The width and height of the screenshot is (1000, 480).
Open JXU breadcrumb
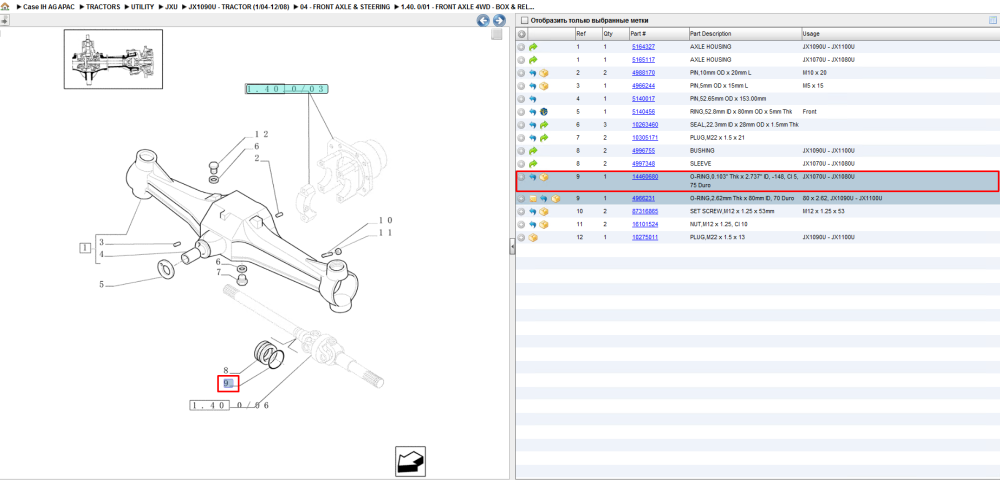click(x=171, y=6)
